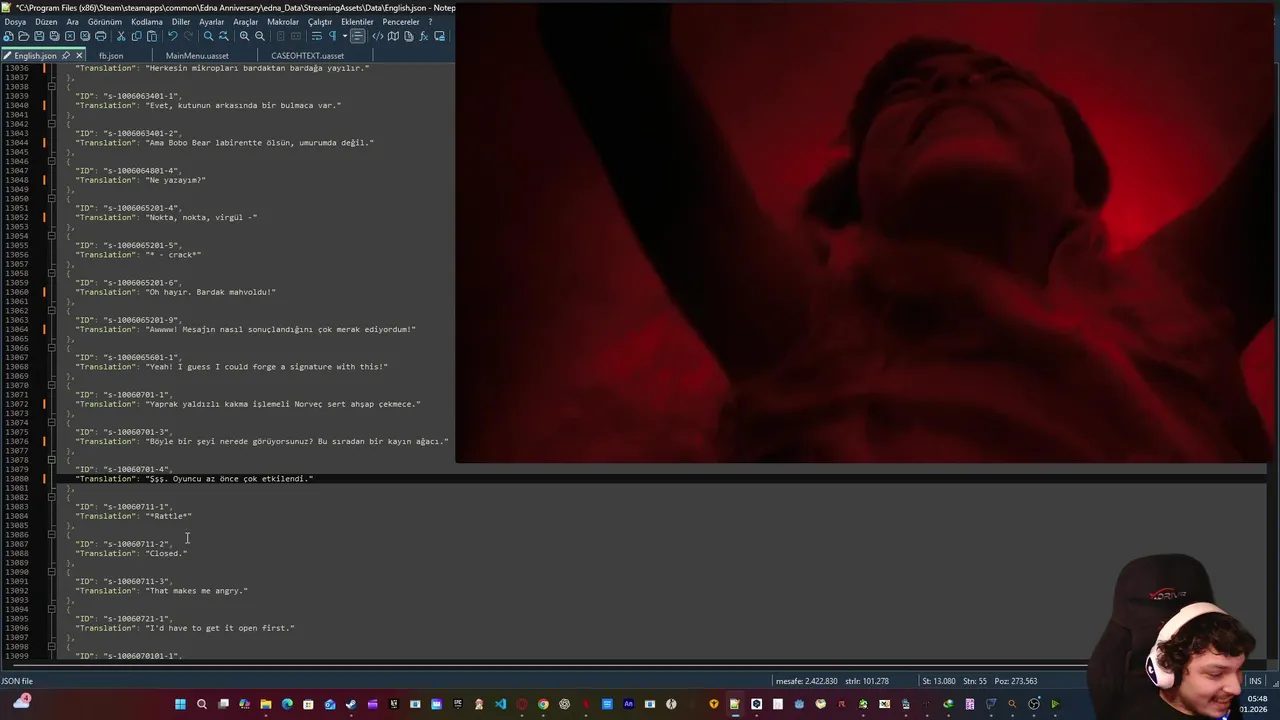
Task: Cut selection with the scissors icon
Action: [x=121, y=36]
